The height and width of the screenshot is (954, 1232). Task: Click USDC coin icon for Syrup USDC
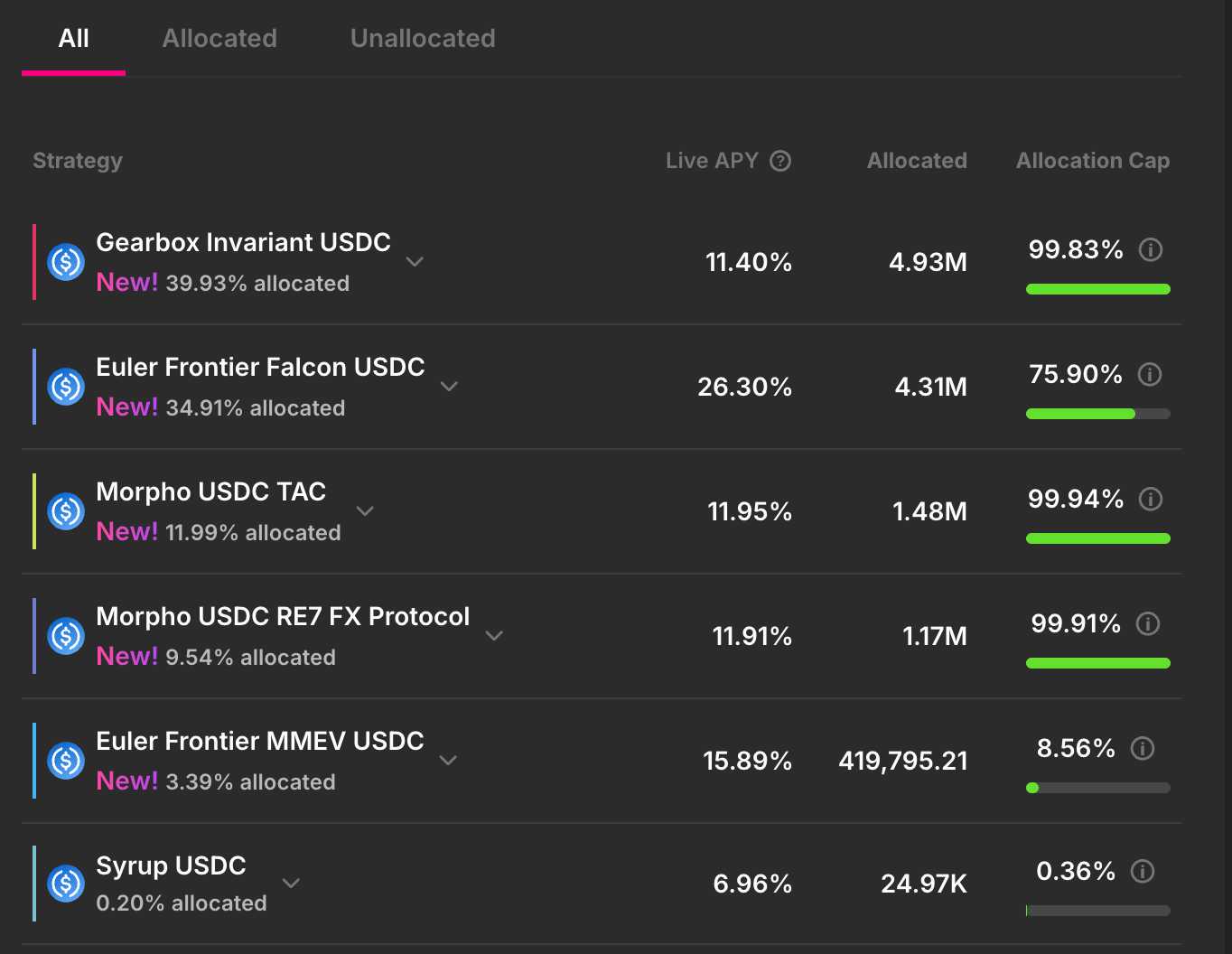click(66, 884)
